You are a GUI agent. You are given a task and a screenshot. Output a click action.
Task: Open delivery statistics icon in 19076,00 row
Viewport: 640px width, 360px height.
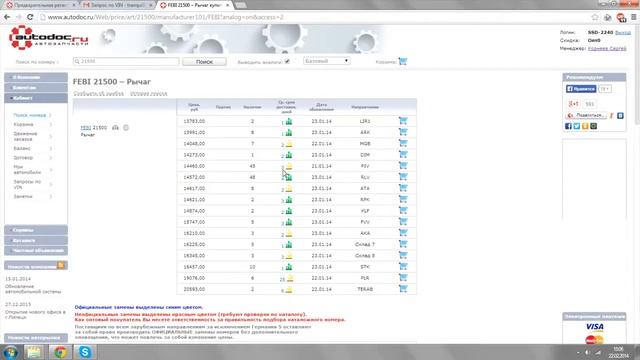290,278
